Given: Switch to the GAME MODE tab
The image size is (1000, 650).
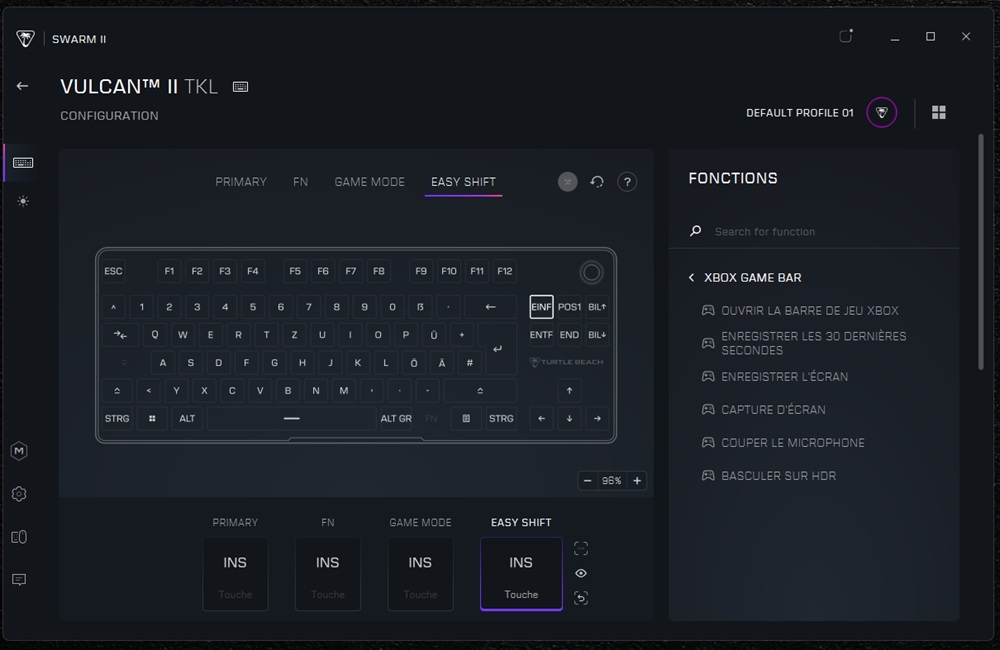Looking at the screenshot, I should 369,181.
